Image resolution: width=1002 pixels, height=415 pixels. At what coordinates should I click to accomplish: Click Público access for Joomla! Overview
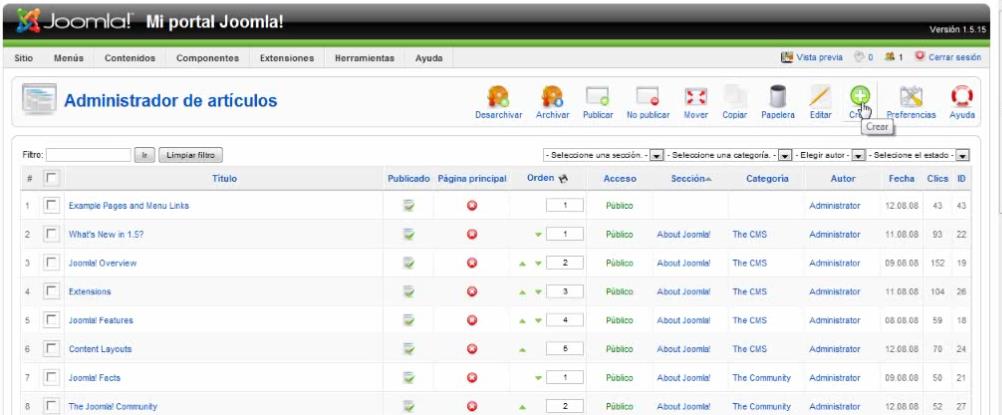pos(619,263)
